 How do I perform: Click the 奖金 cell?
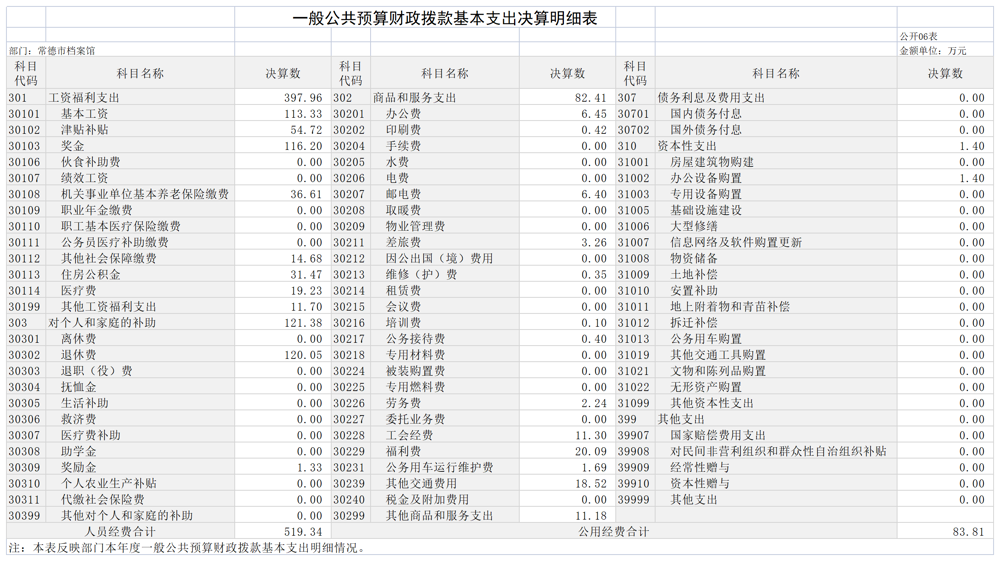(73, 146)
